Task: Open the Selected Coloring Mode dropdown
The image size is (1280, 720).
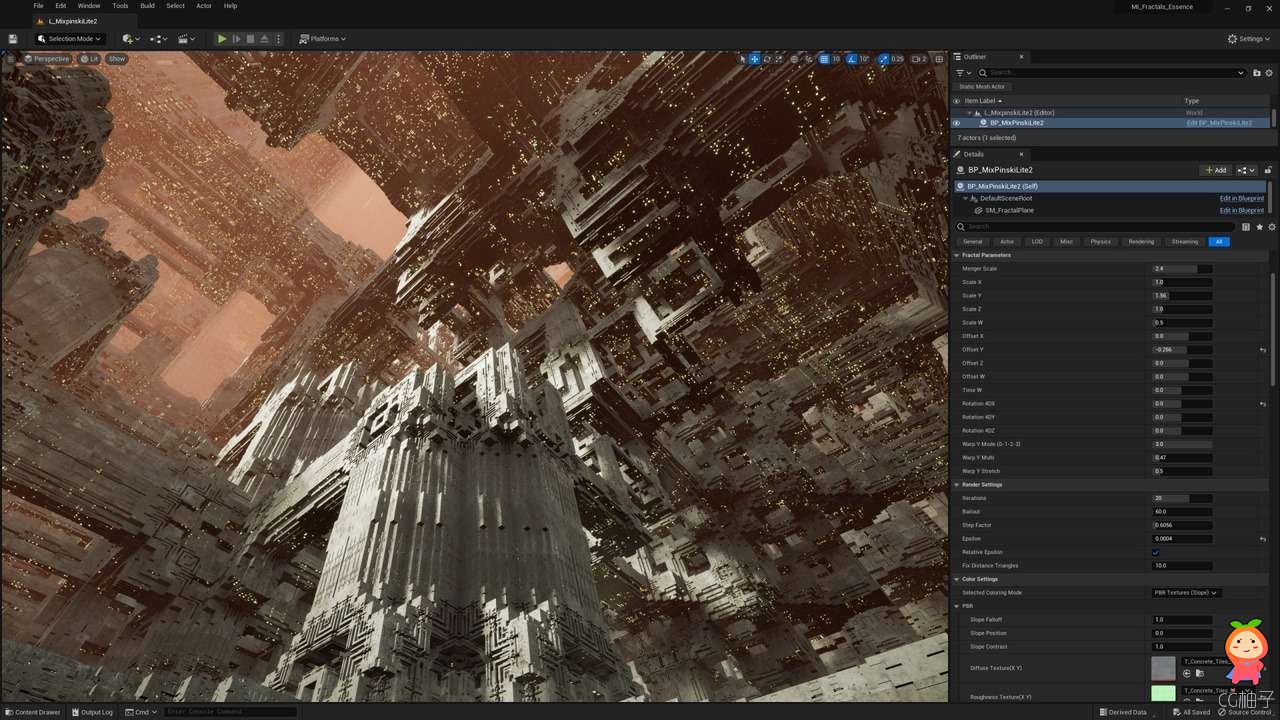Action: pos(1186,593)
